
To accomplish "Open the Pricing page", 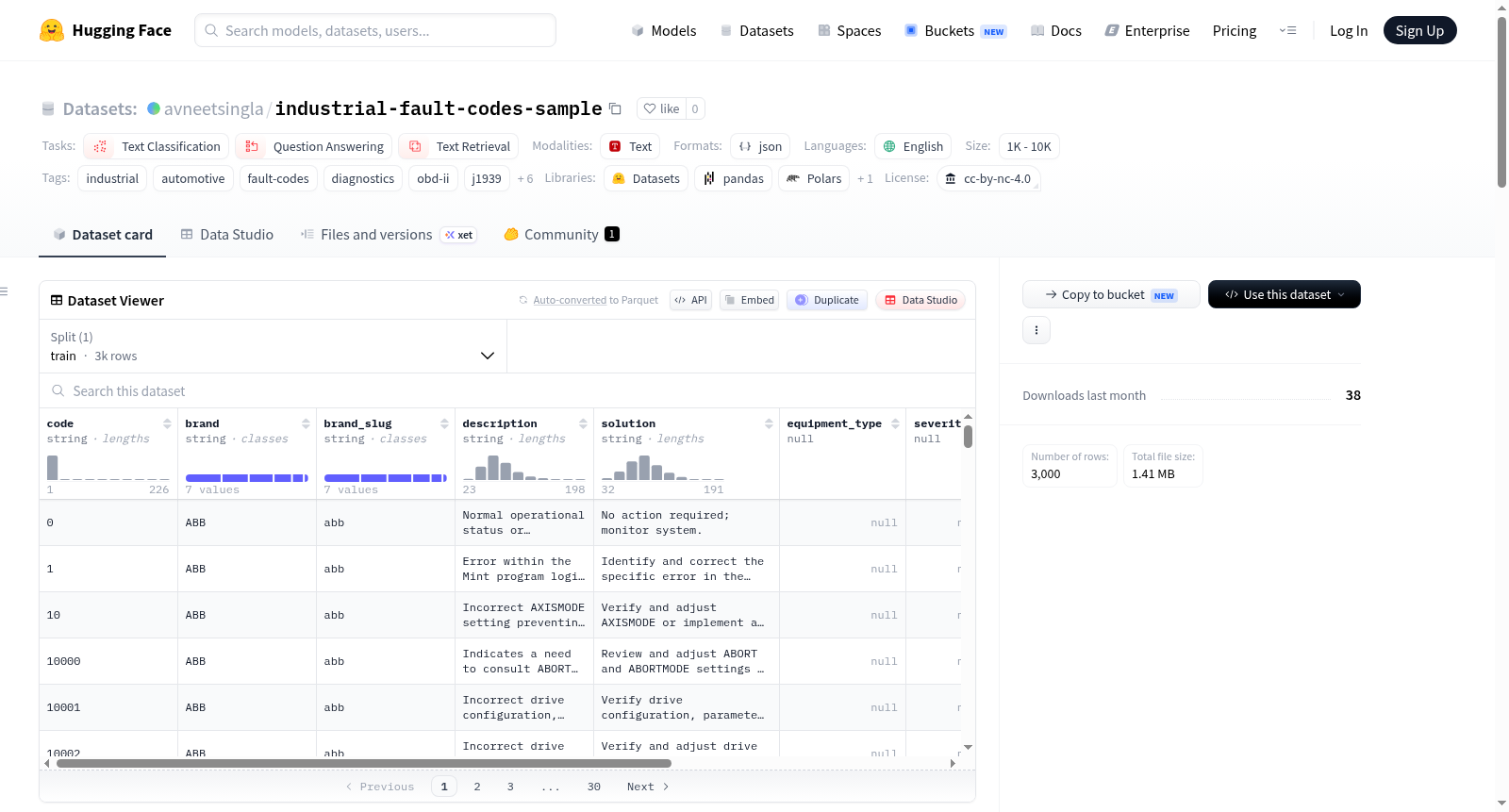I will click(x=1235, y=31).
